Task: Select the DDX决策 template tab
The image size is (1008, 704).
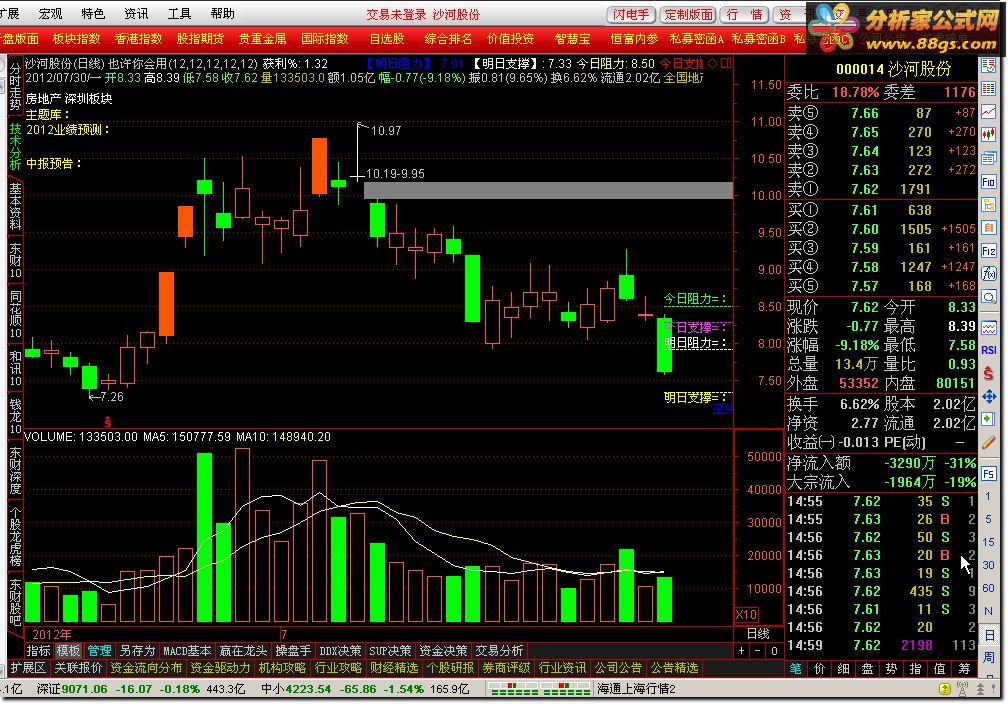Action: pyautogui.click(x=340, y=651)
